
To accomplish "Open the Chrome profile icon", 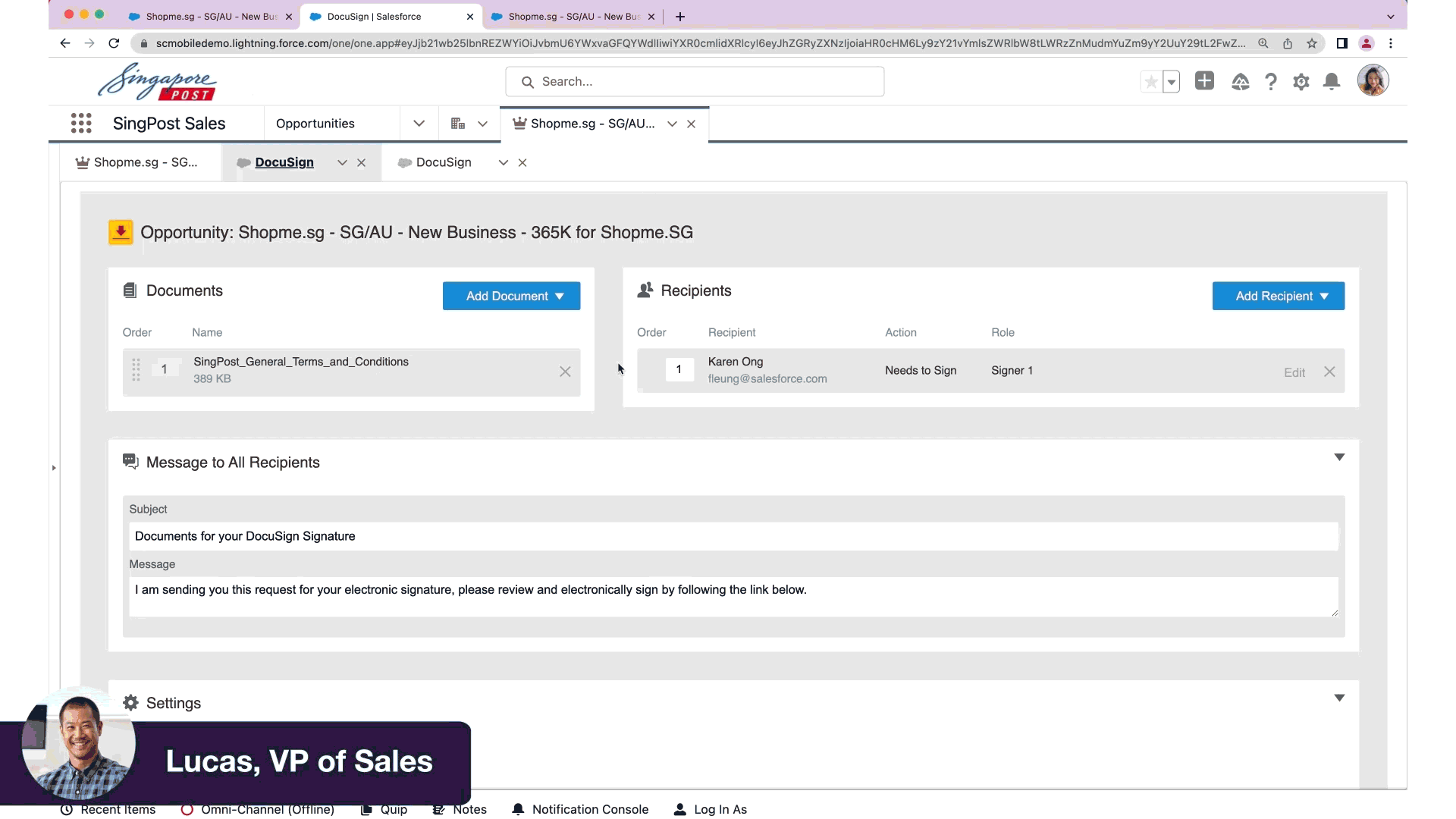I will [1367, 43].
